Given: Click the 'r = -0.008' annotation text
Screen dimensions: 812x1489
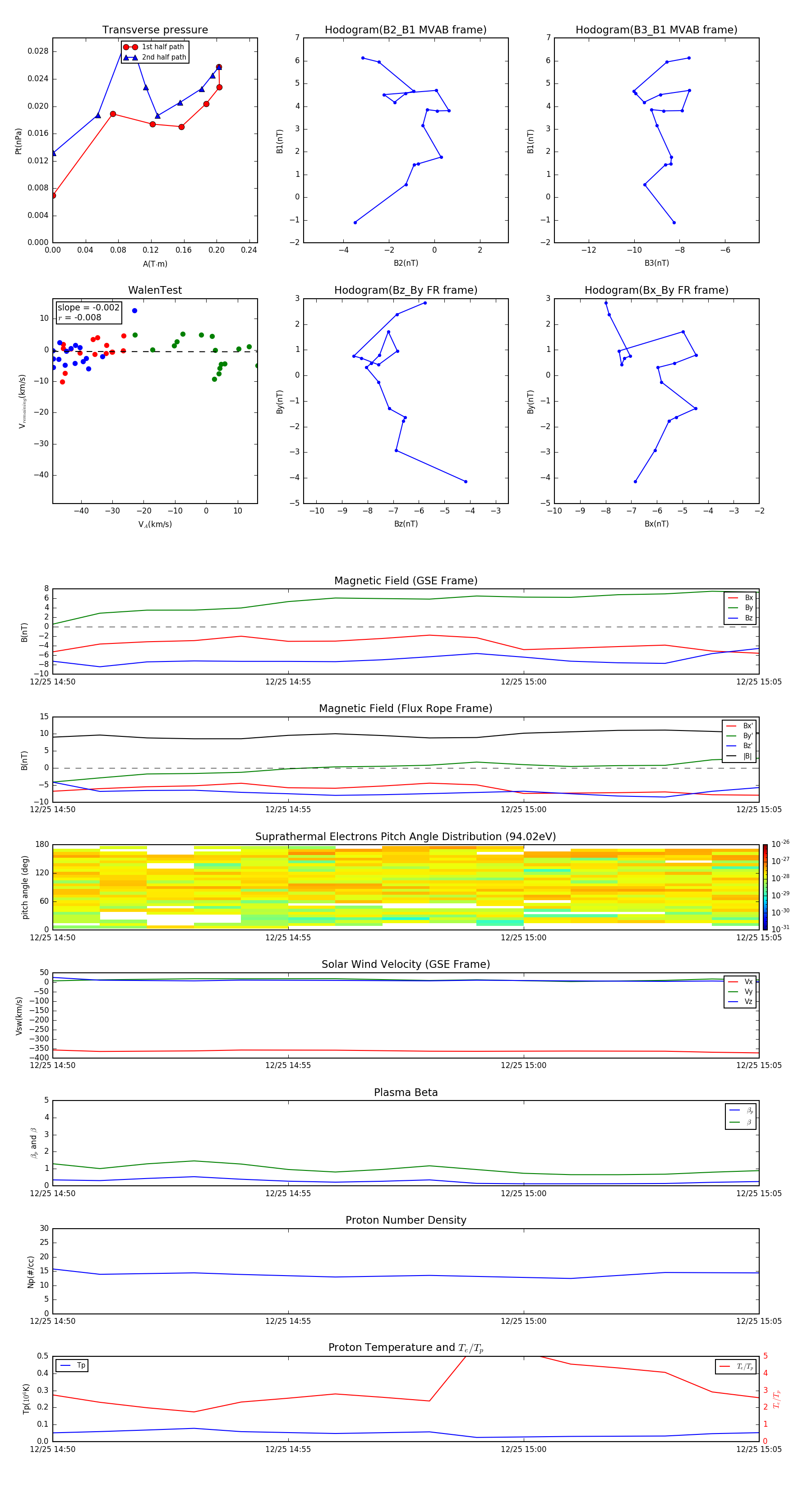Looking at the screenshot, I should (x=80, y=317).
